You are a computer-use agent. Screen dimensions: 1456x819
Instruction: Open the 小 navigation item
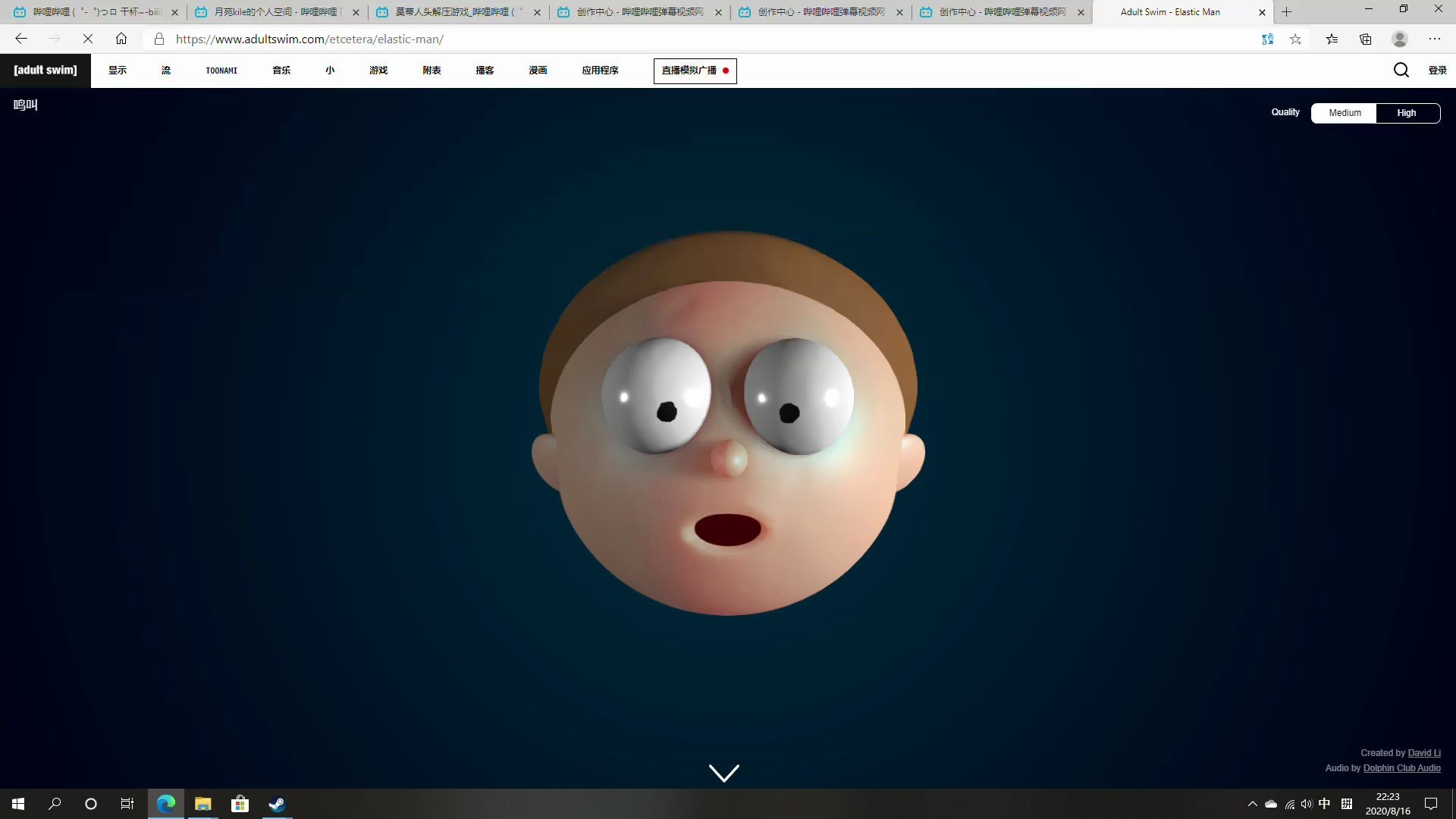click(330, 71)
